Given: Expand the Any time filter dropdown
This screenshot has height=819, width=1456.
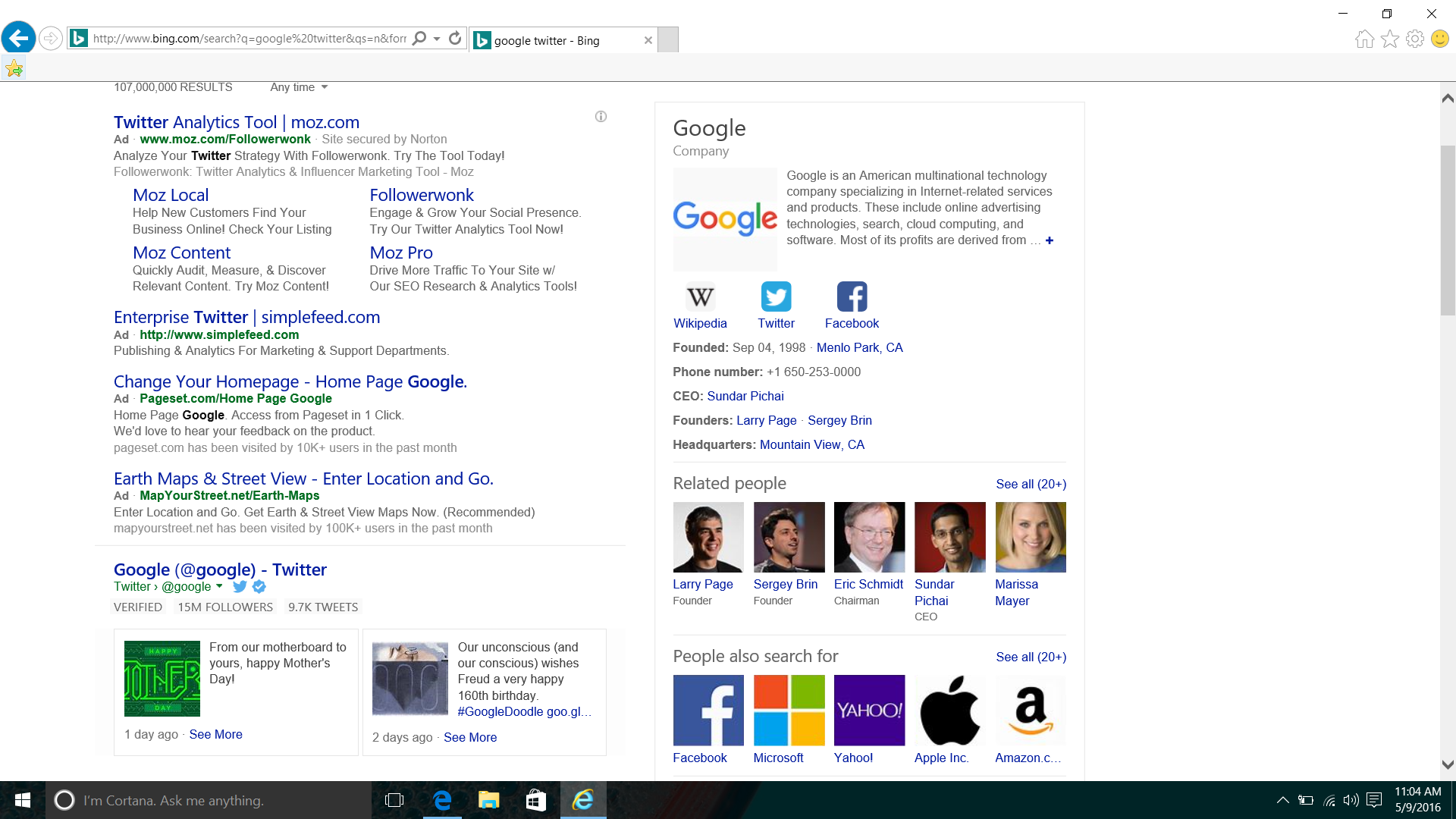Looking at the screenshot, I should point(299,87).
